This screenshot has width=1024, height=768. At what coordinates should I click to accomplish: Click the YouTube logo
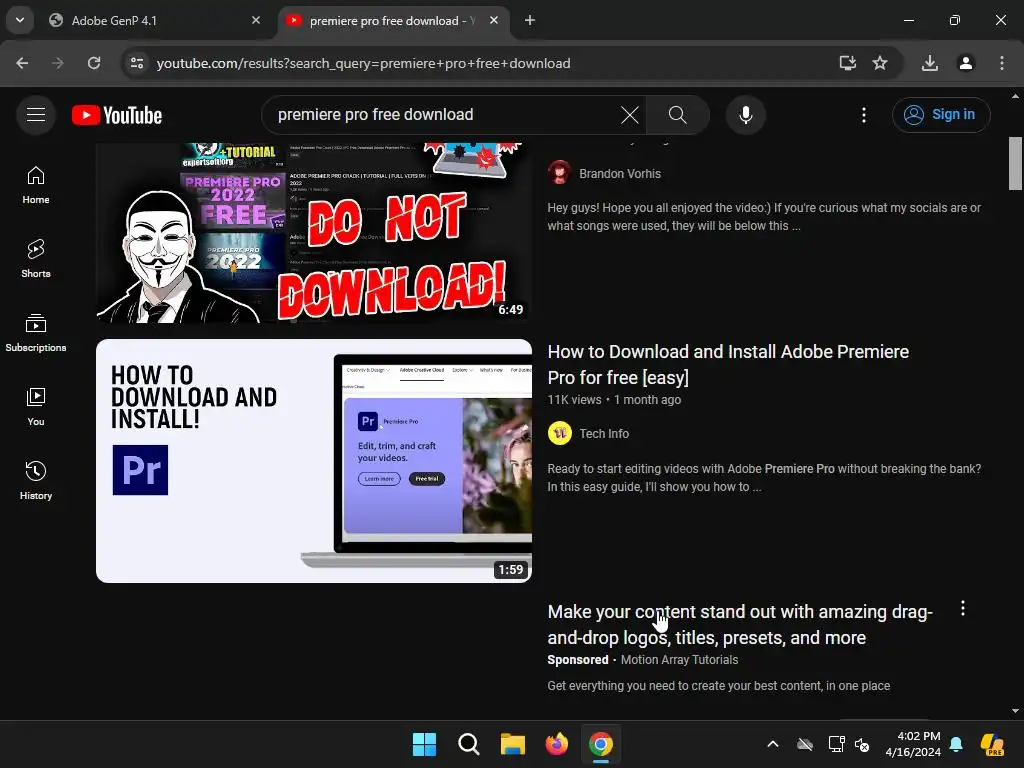pyautogui.click(x=117, y=115)
